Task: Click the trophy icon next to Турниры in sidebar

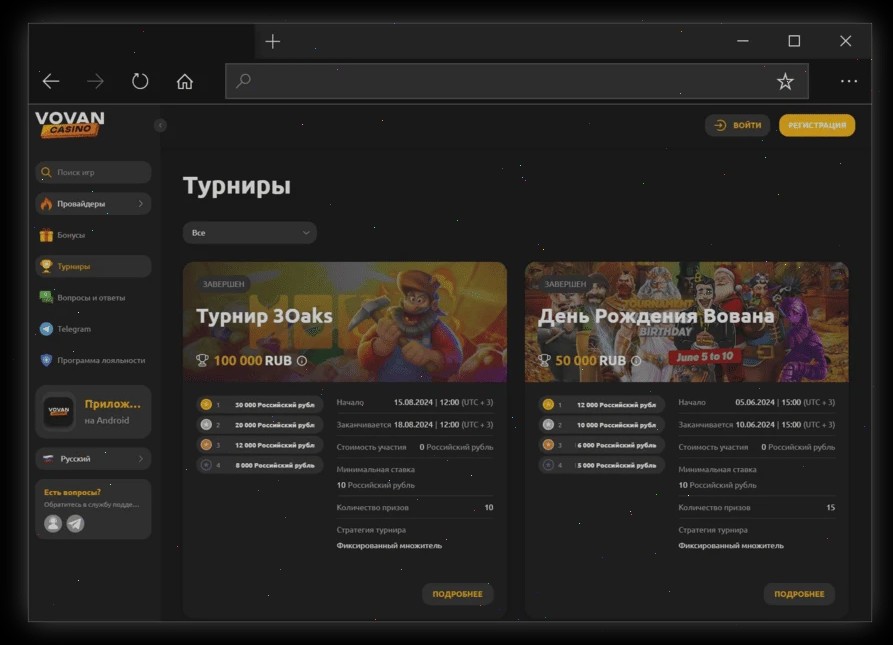Action: [x=47, y=266]
